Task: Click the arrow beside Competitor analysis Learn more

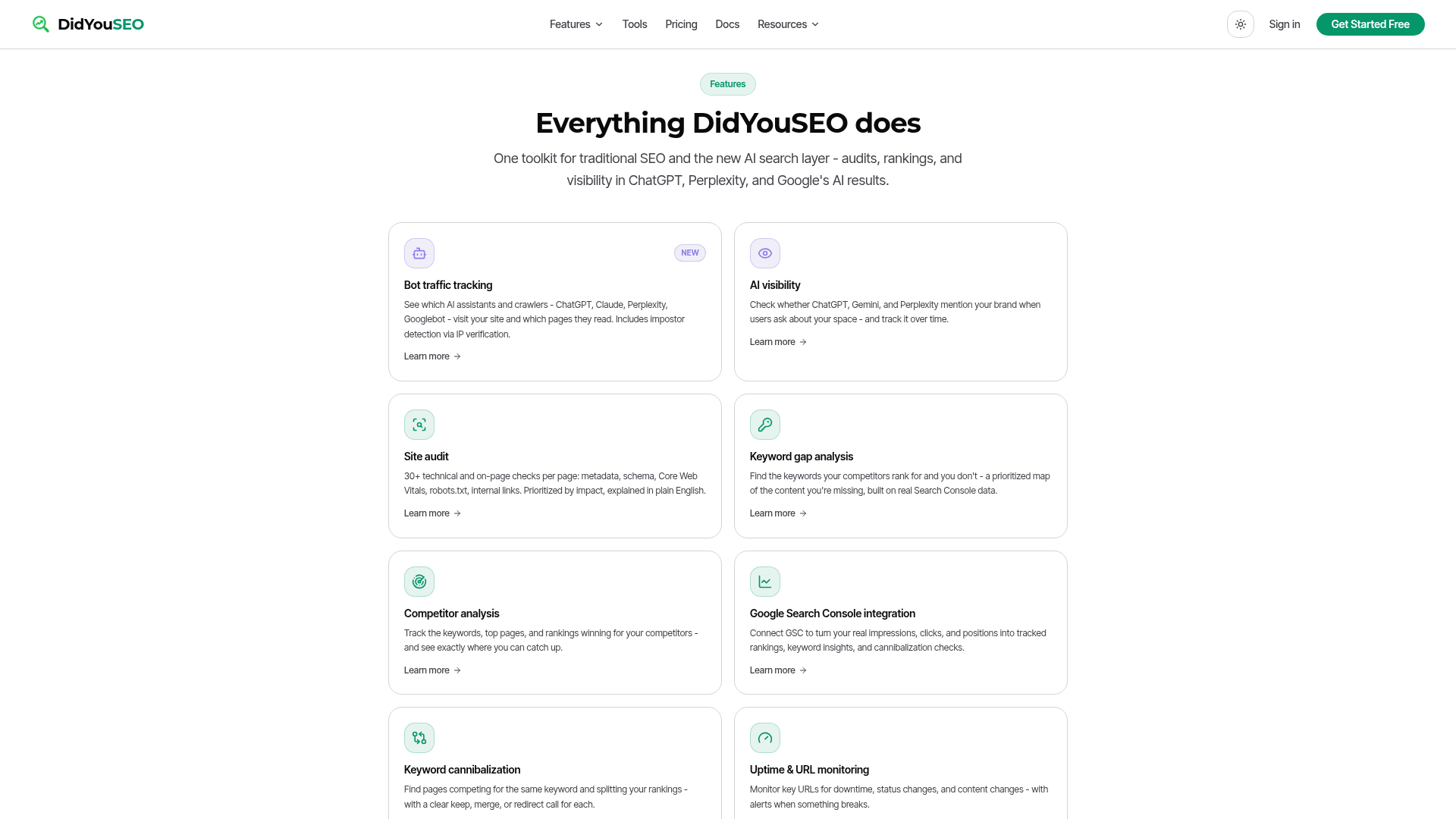Action: coord(457,670)
